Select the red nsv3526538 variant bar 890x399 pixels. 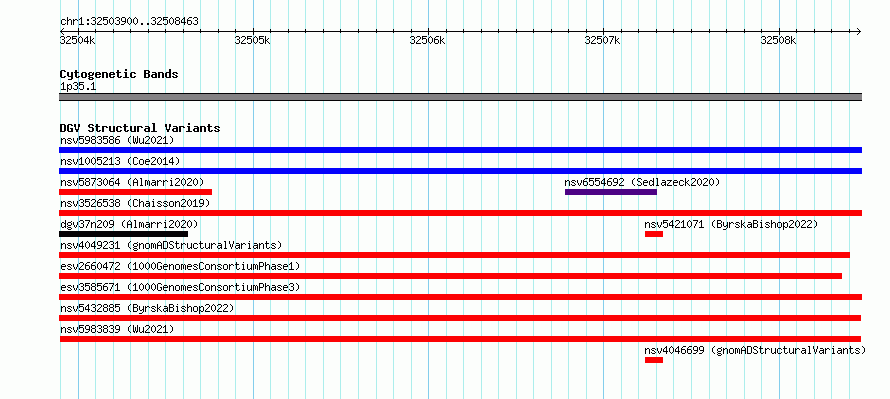point(460,213)
